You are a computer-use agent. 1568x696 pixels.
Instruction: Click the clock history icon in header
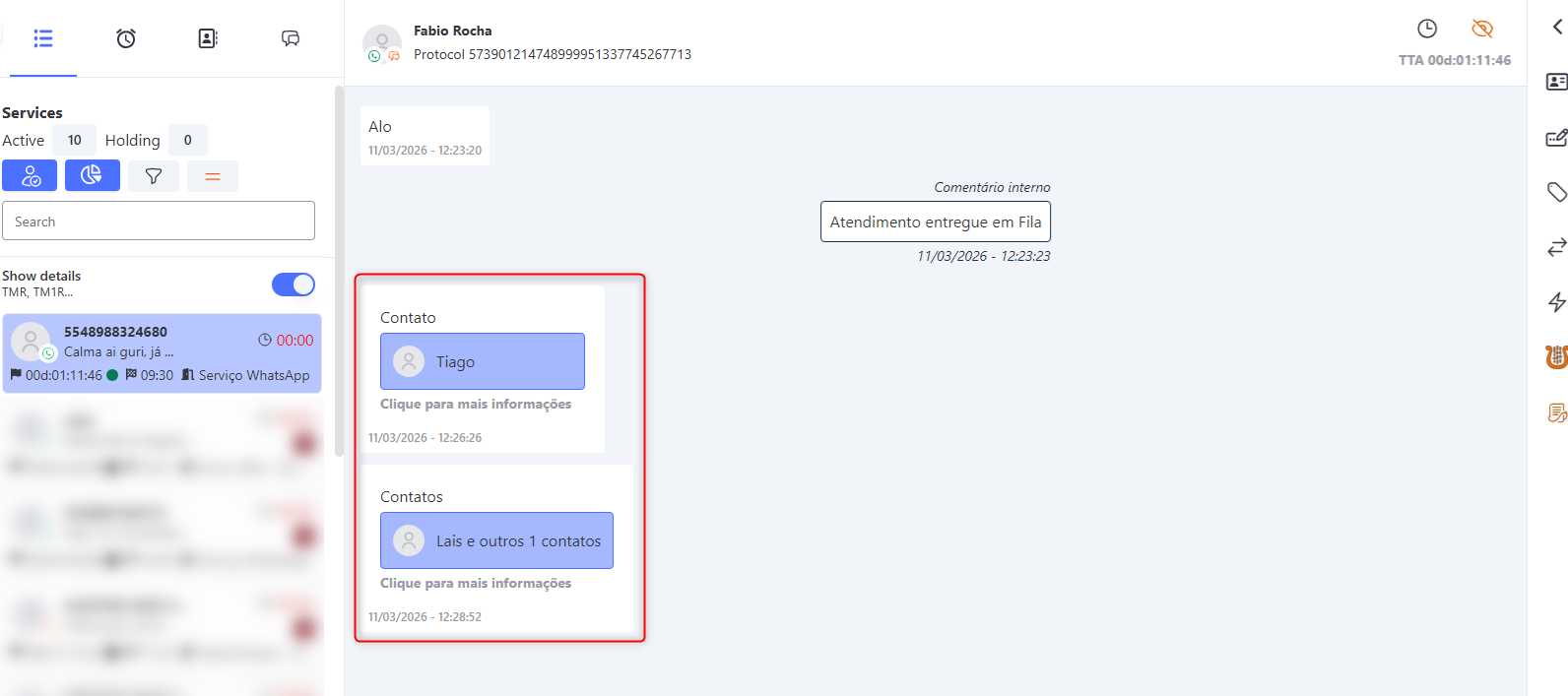(x=1426, y=29)
